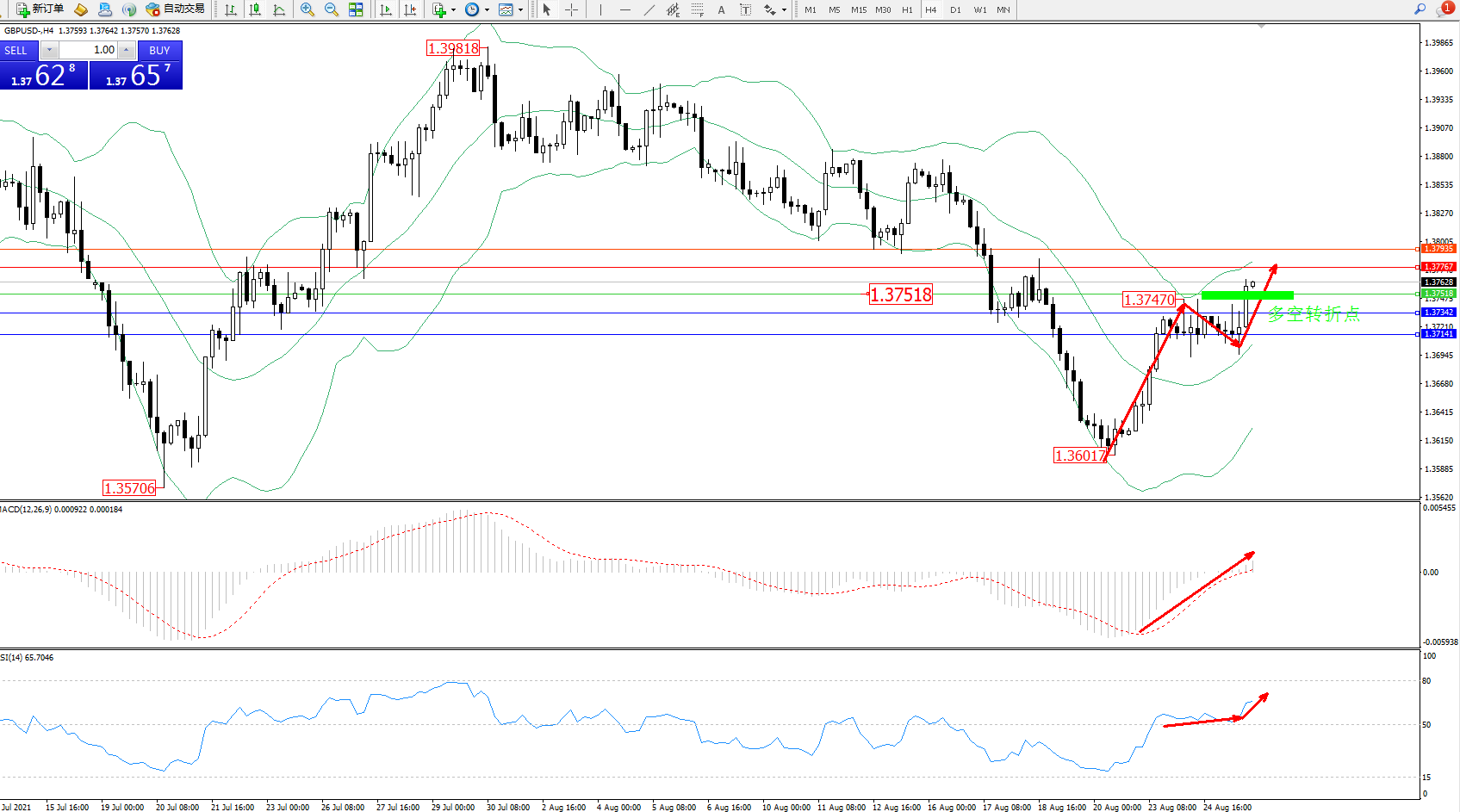Switch to the M15 timeframe
1460x812 pixels.
[x=859, y=10]
